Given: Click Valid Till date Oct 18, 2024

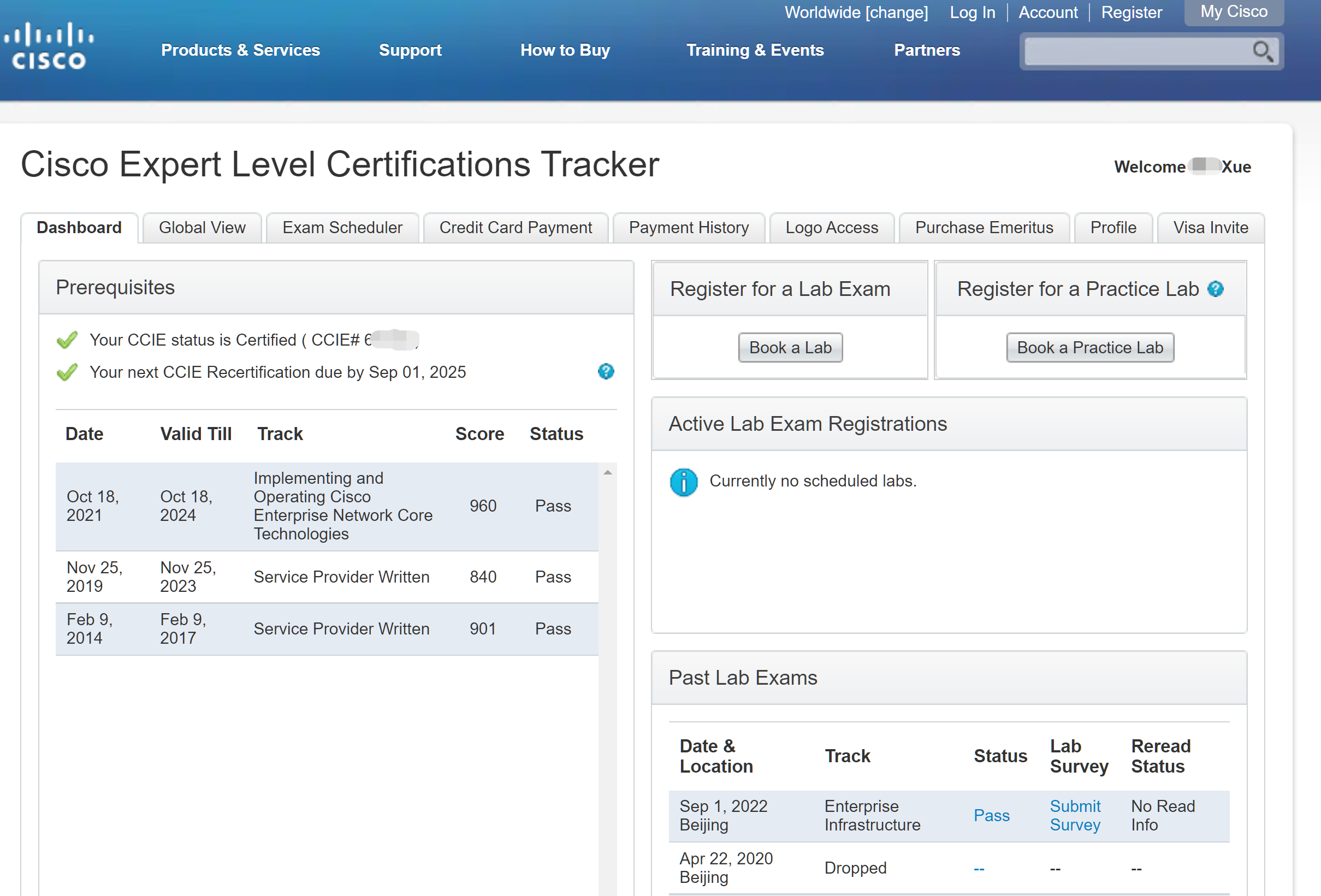Looking at the screenshot, I should point(186,506).
